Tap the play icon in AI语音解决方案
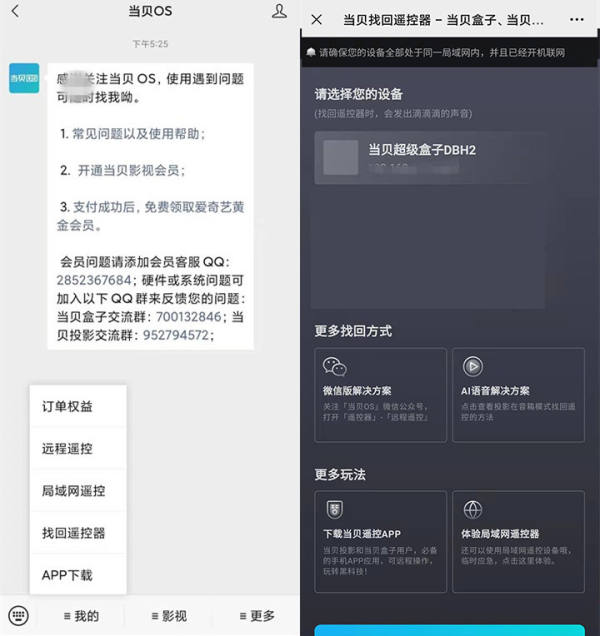The width and height of the screenshot is (600, 636). (473, 366)
